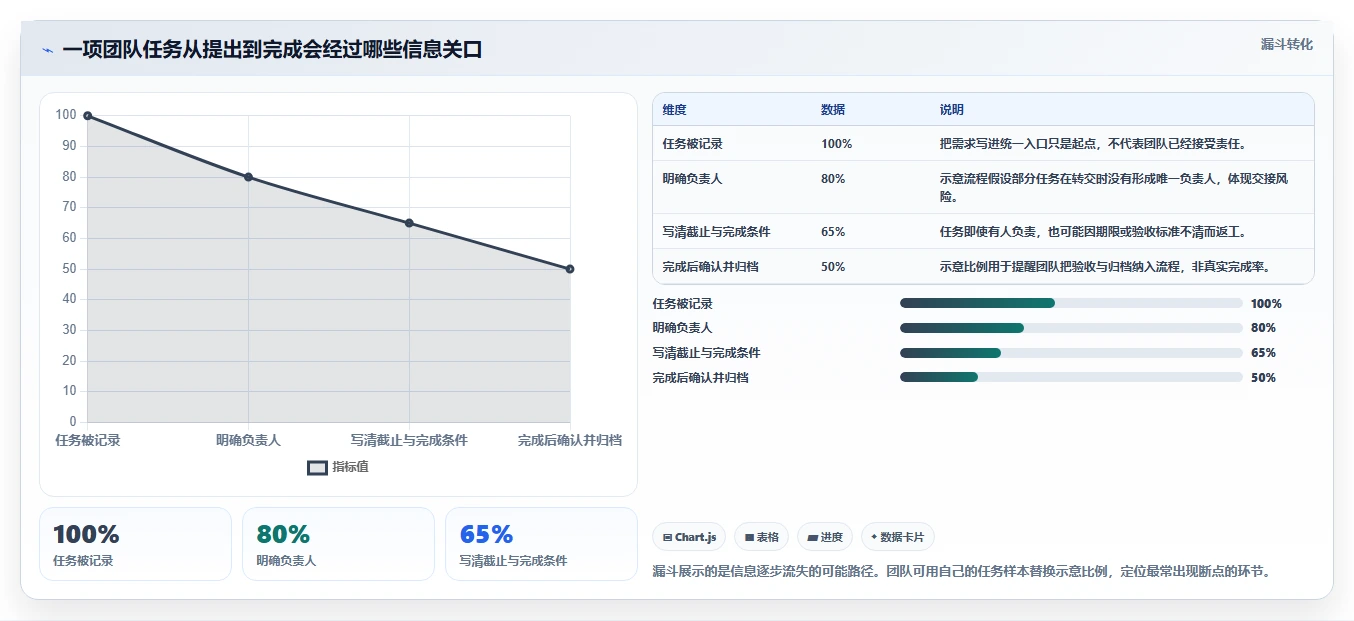Image resolution: width=1354 pixels, height=621 pixels.
Task: Click the 维度 column header
Action: (x=674, y=110)
